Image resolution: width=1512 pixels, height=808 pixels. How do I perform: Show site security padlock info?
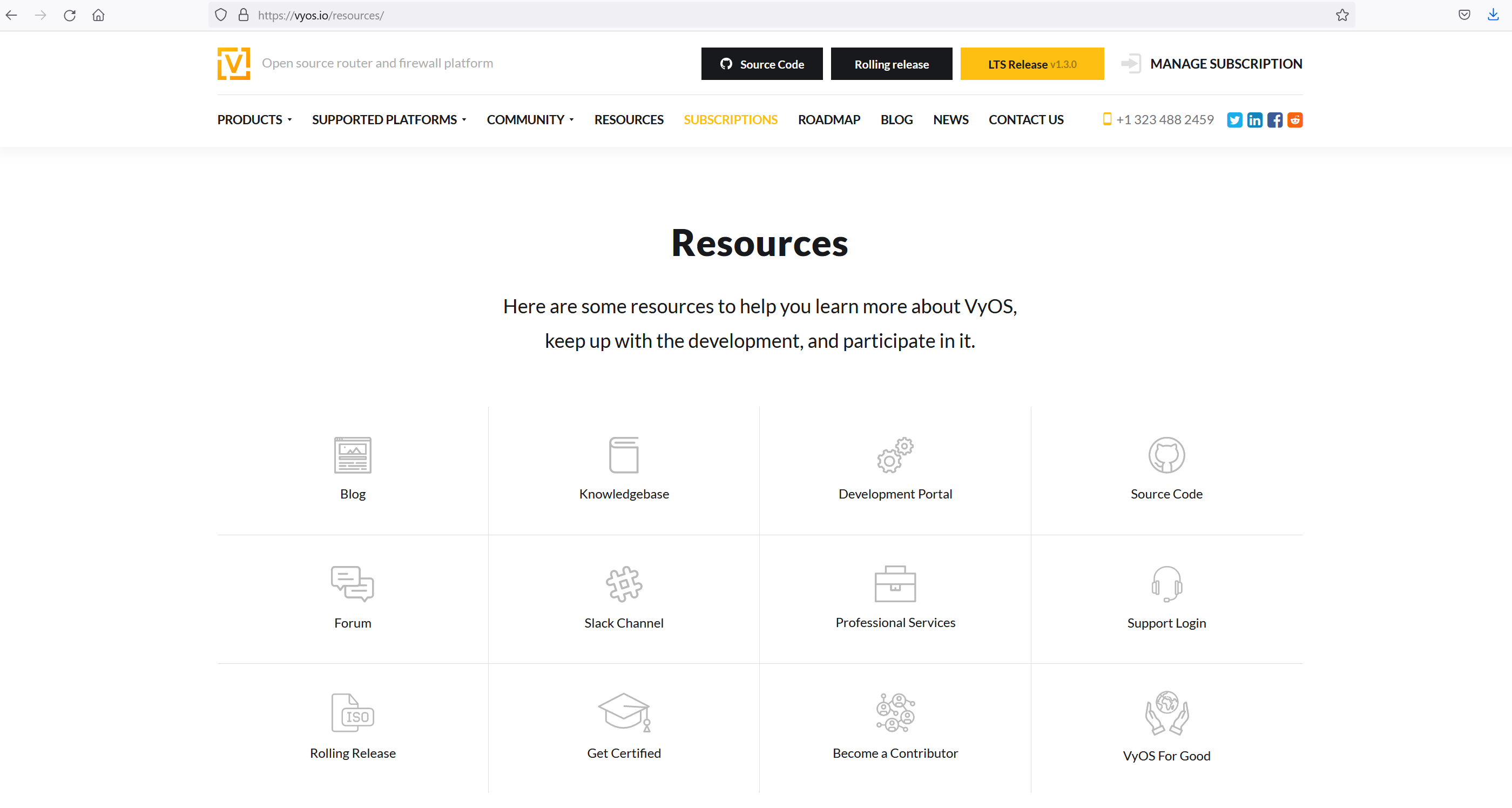coord(244,15)
